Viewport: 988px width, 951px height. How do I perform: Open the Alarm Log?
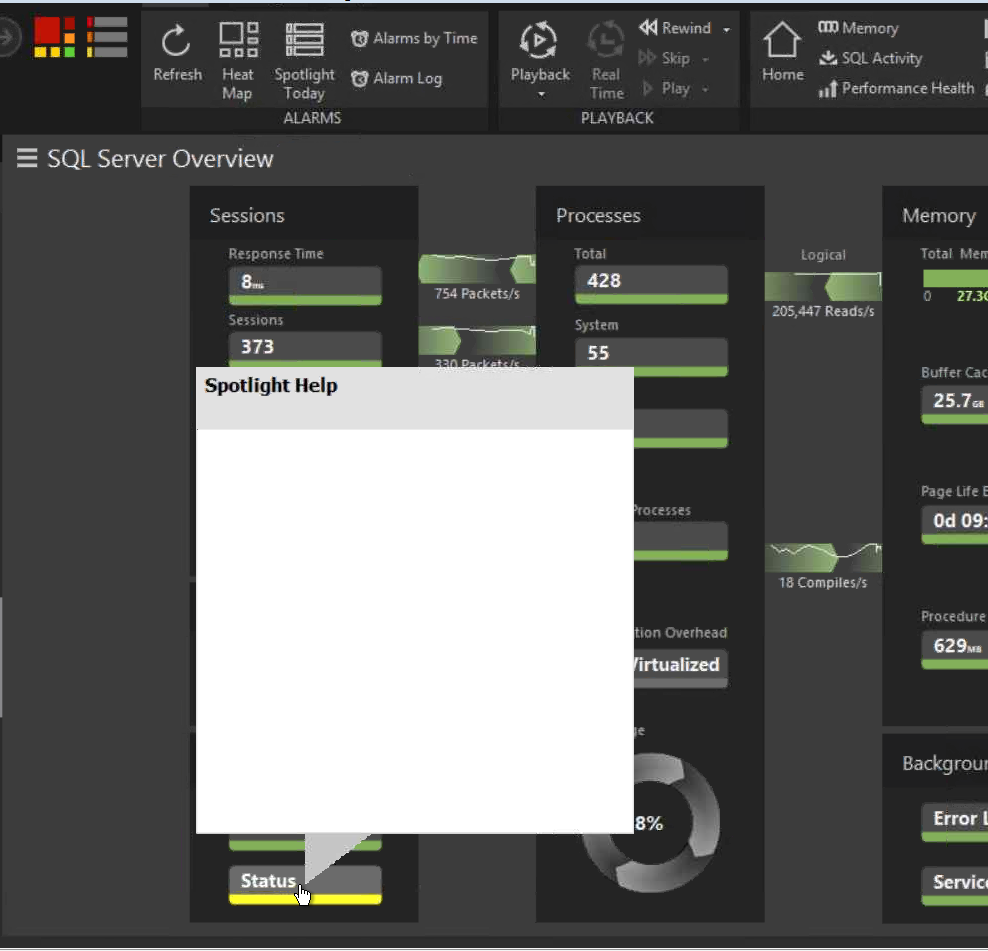pos(396,79)
